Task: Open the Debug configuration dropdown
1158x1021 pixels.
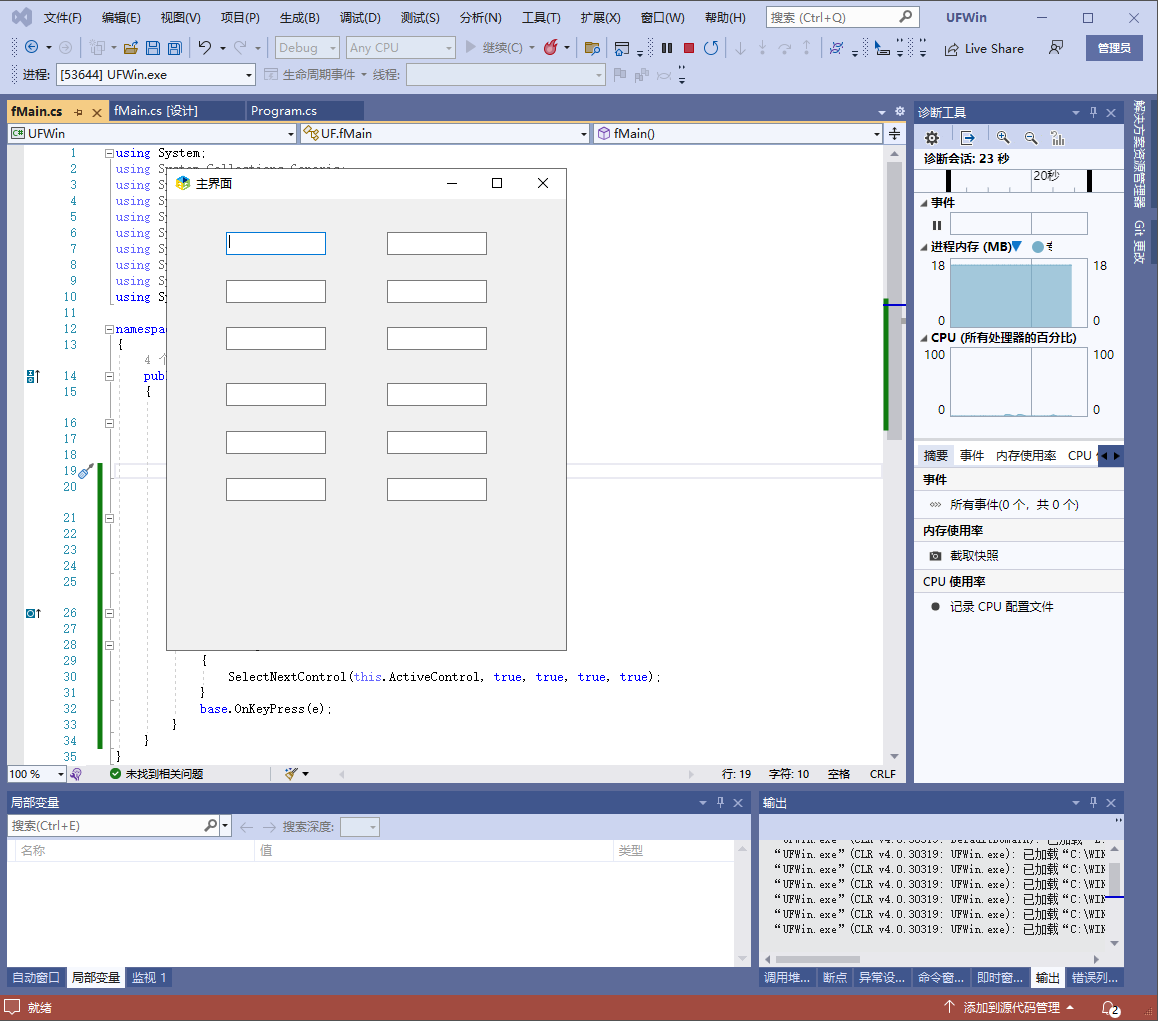Action: click(x=307, y=48)
